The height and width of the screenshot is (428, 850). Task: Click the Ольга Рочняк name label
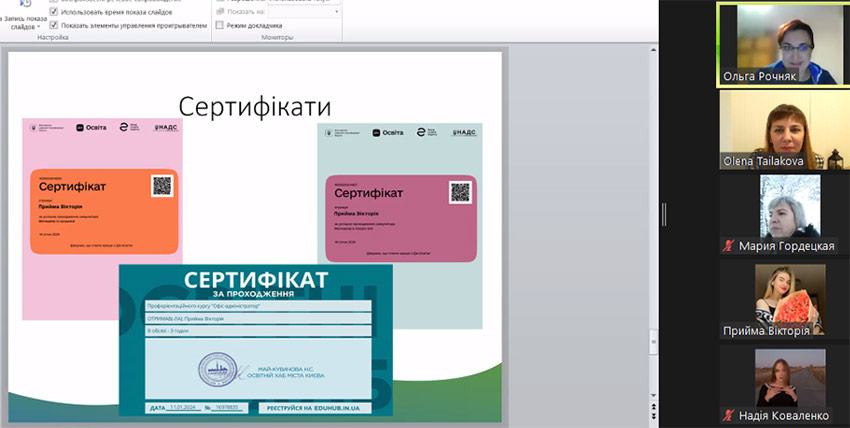(x=759, y=76)
